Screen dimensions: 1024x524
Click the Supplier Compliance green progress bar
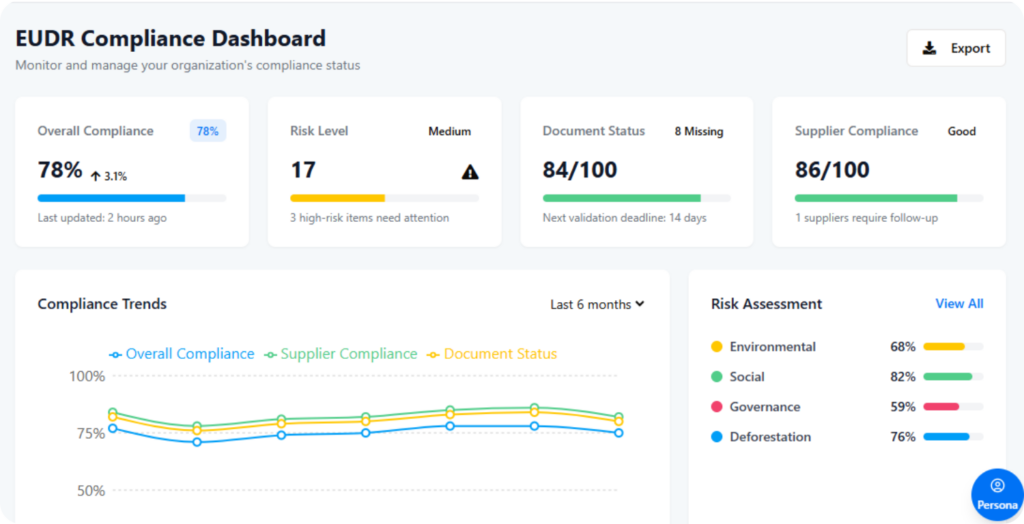click(876, 198)
